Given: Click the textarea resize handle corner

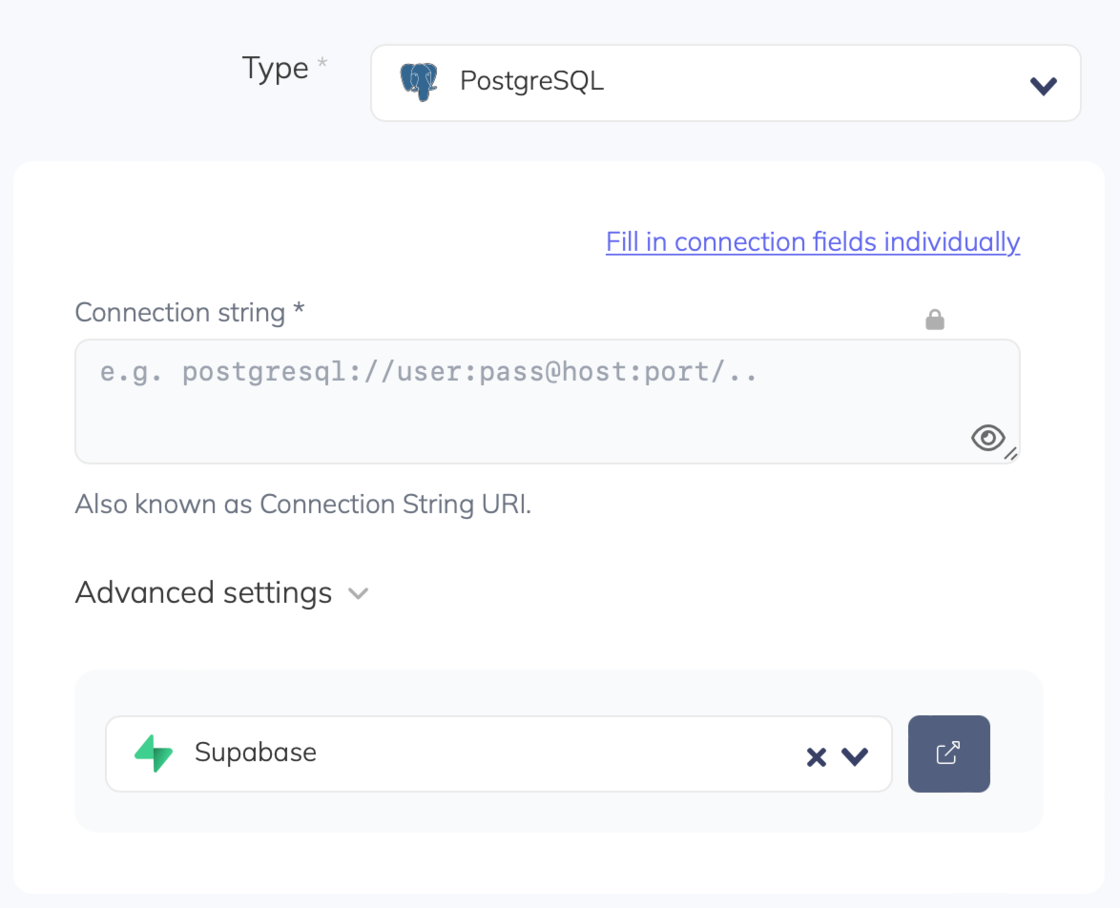Looking at the screenshot, I should coord(1011,454).
